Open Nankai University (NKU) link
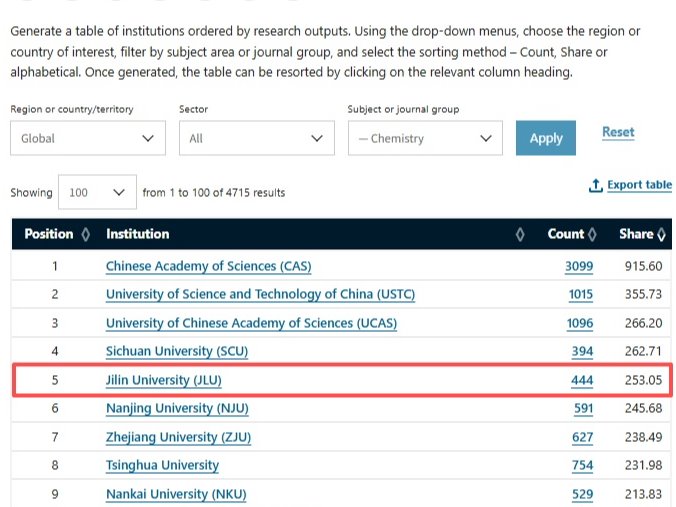The width and height of the screenshot is (676, 507). 176,494
